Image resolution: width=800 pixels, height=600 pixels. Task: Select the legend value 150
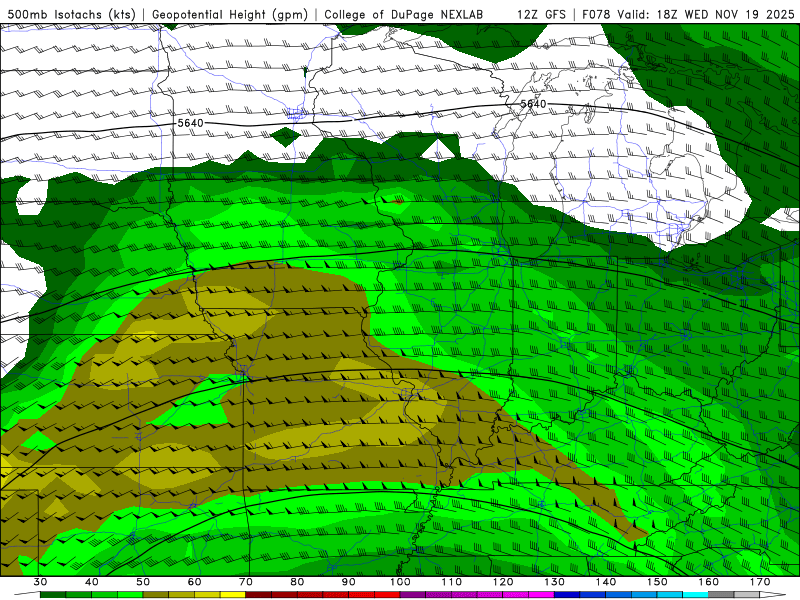click(x=657, y=582)
